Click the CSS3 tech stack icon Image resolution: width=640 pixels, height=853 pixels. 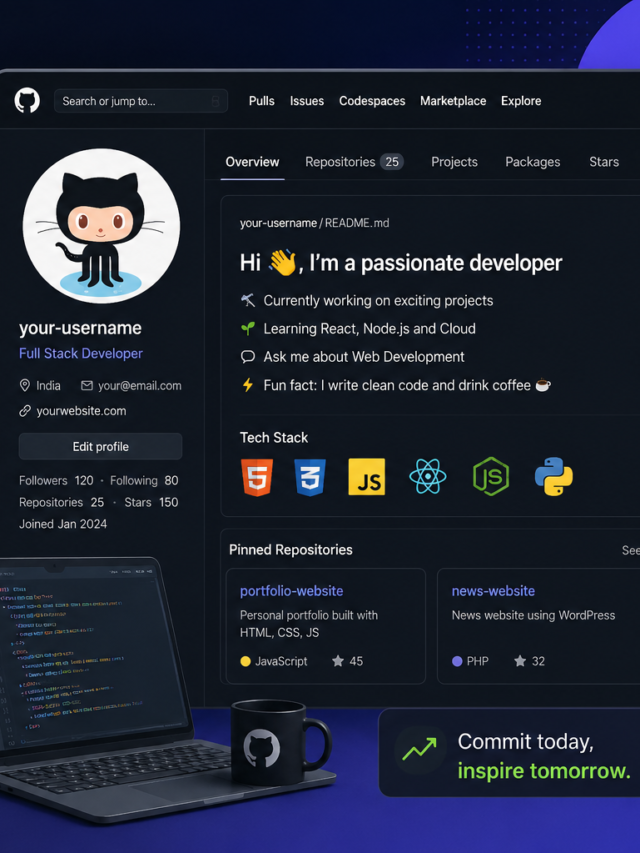tap(310, 477)
